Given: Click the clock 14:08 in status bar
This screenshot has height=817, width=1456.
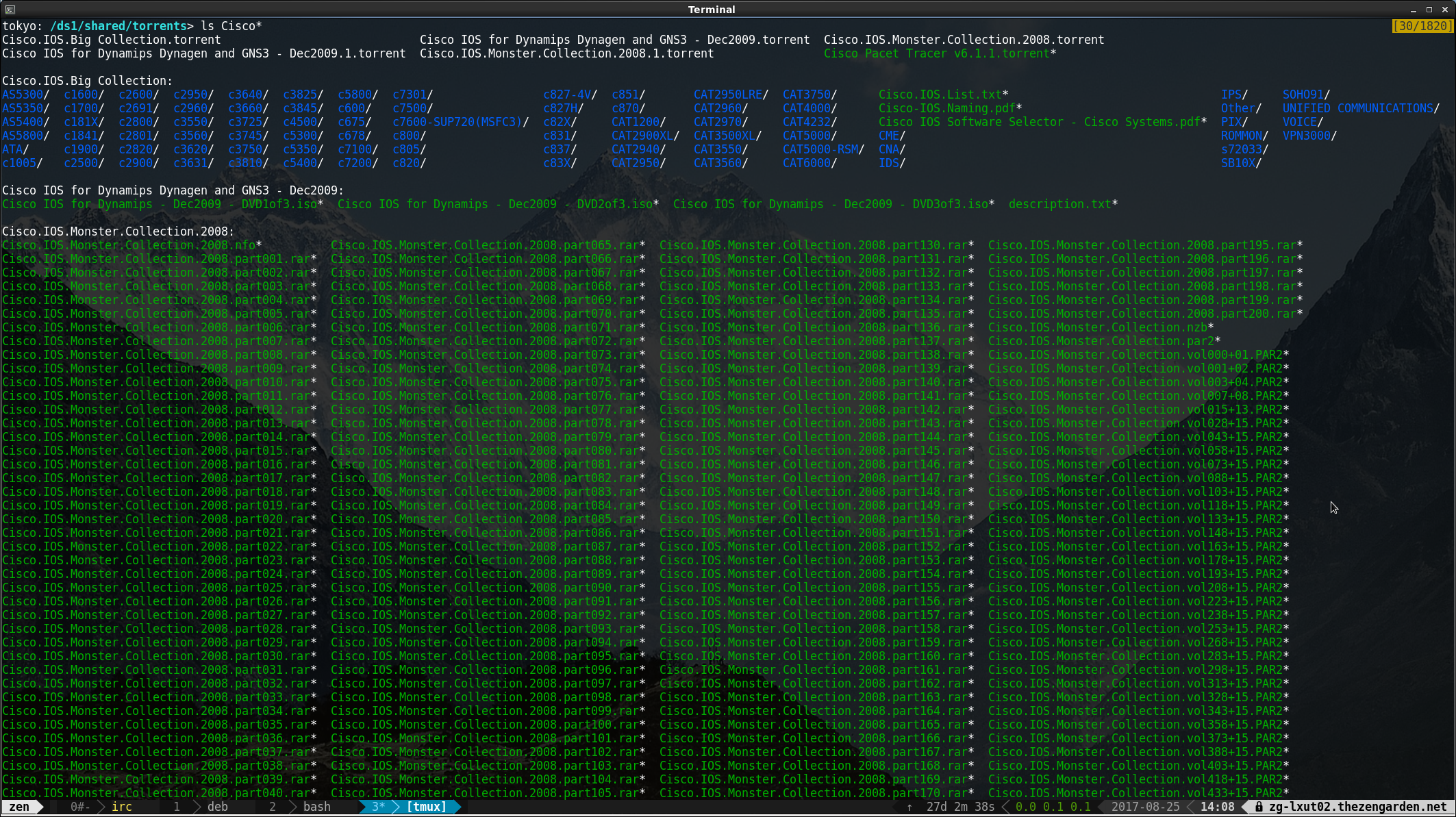Looking at the screenshot, I should click(x=1217, y=807).
